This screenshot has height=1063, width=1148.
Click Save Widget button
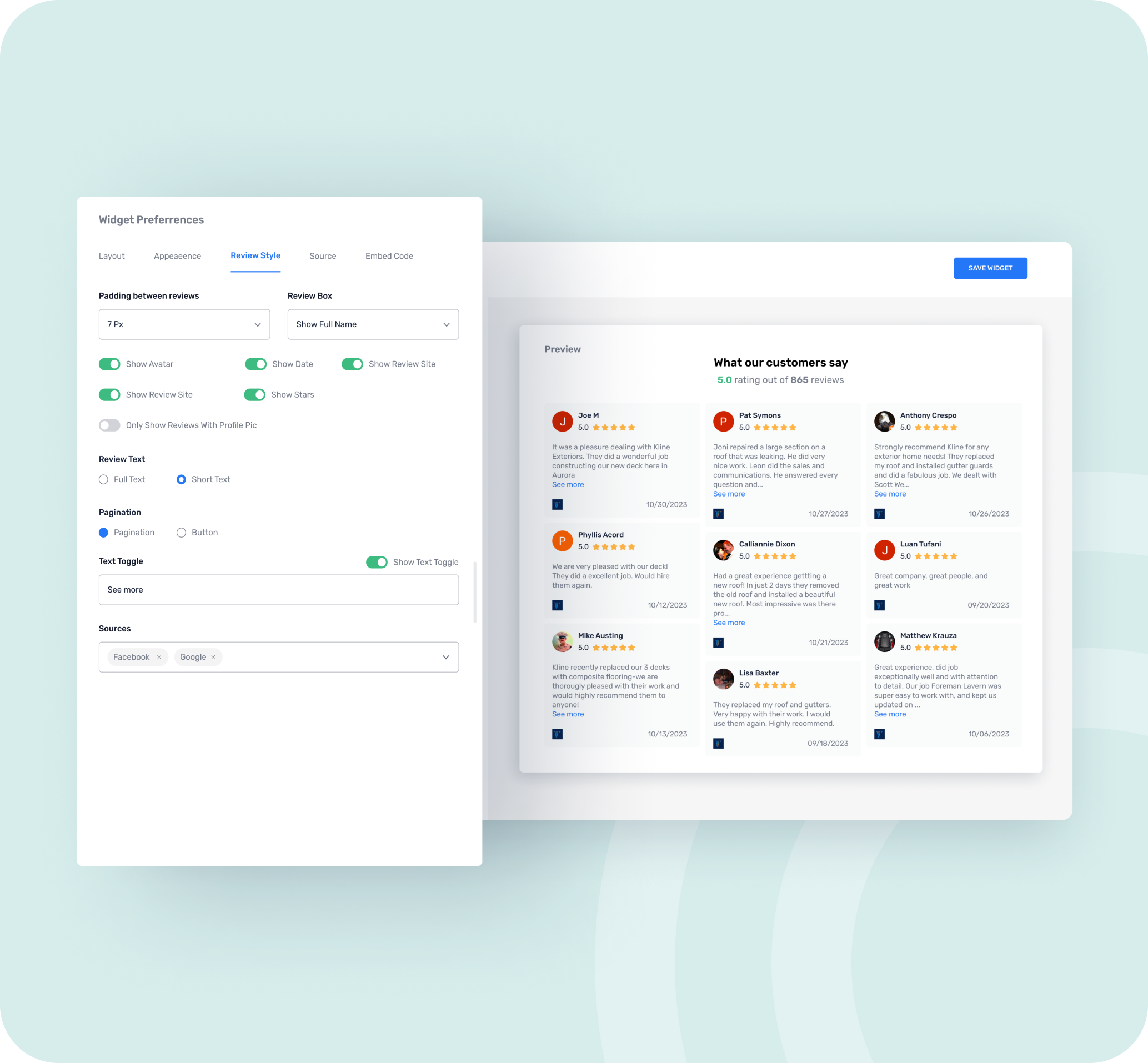click(x=989, y=268)
